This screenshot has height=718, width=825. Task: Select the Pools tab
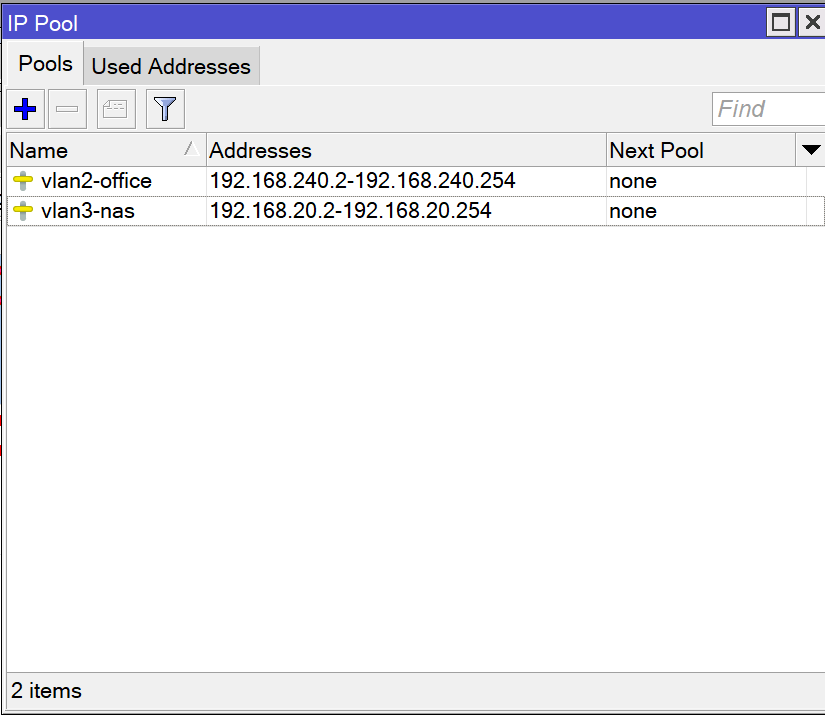pyautogui.click(x=44, y=63)
